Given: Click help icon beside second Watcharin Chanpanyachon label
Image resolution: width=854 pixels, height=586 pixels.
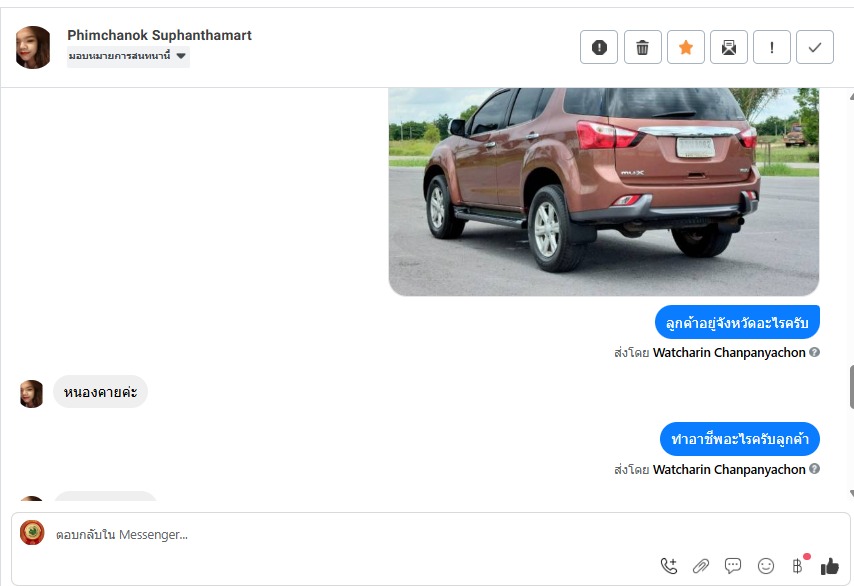Looking at the screenshot, I should 814,469.
